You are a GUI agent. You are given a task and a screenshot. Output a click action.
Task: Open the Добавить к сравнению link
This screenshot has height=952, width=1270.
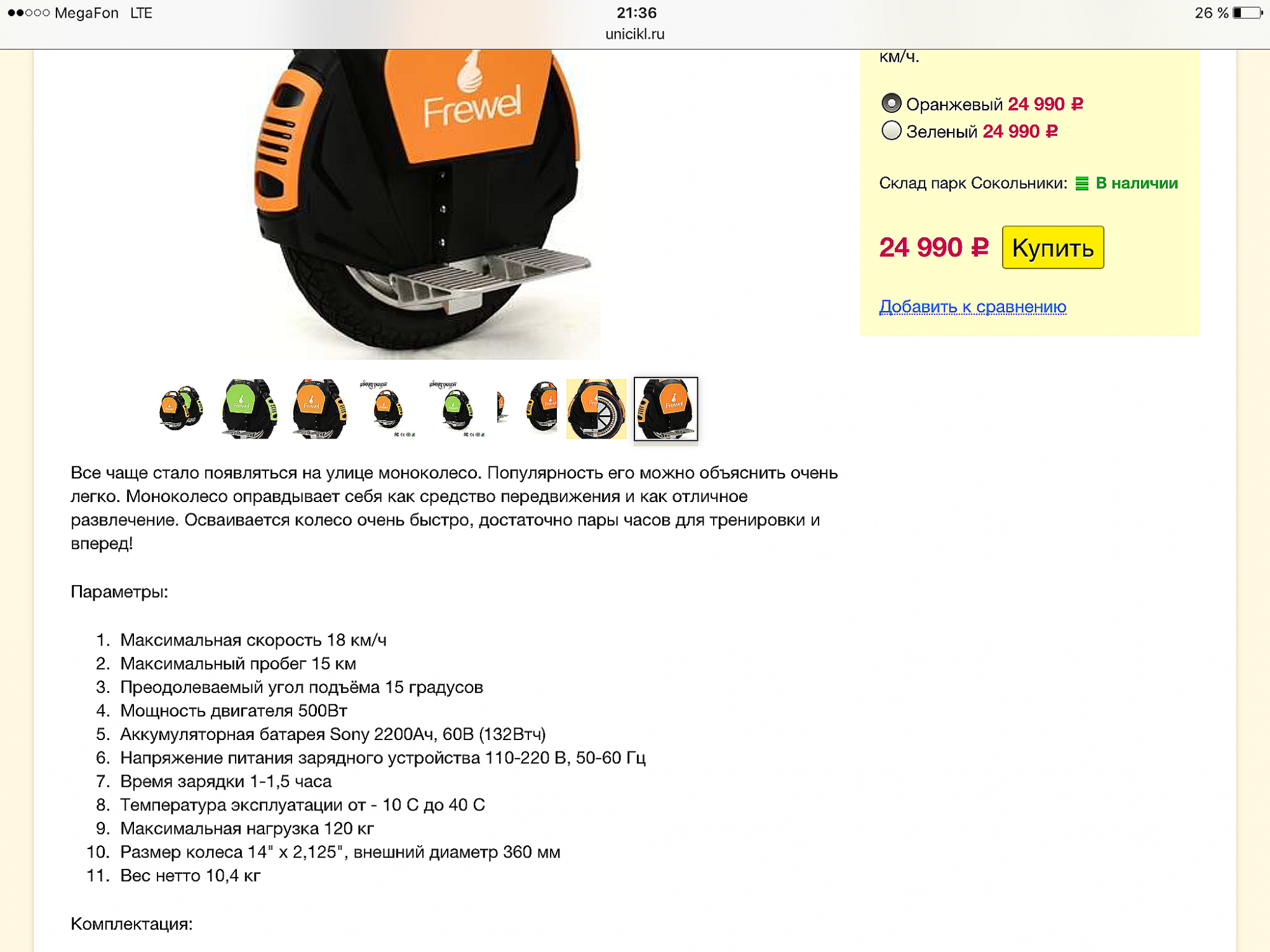(972, 307)
